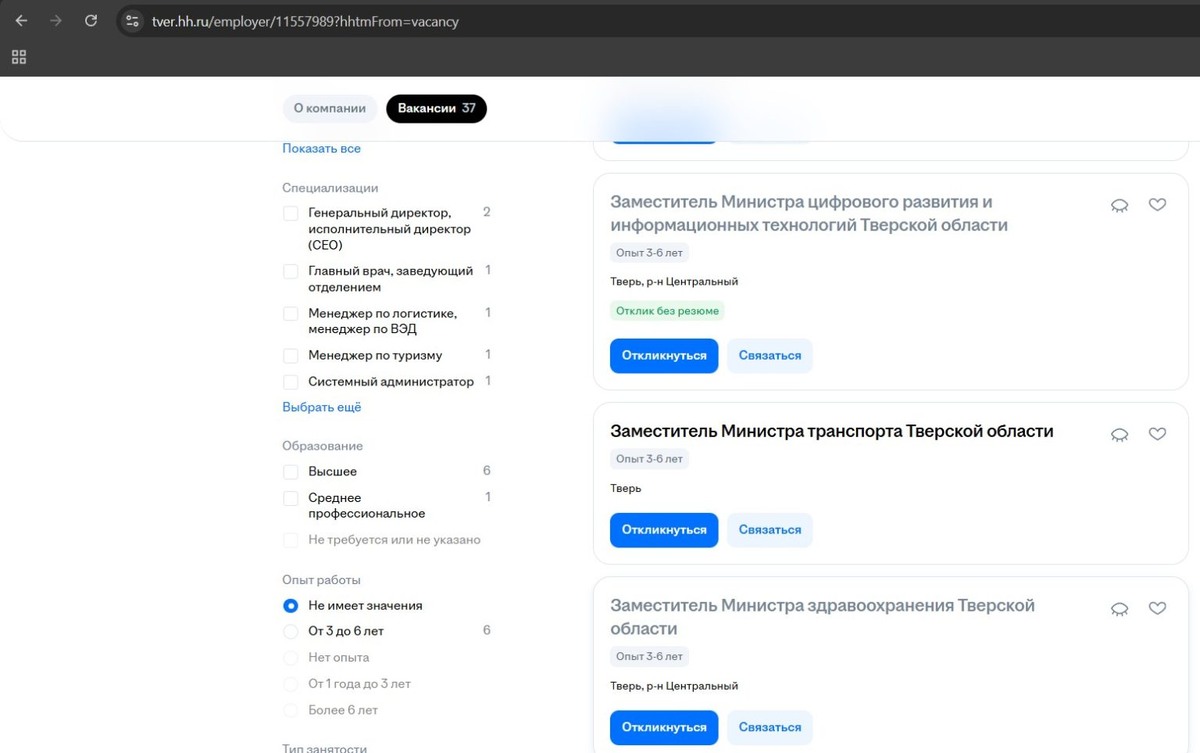
Task: Select Не имеет значения experience option
Action: [x=291, y=606]
